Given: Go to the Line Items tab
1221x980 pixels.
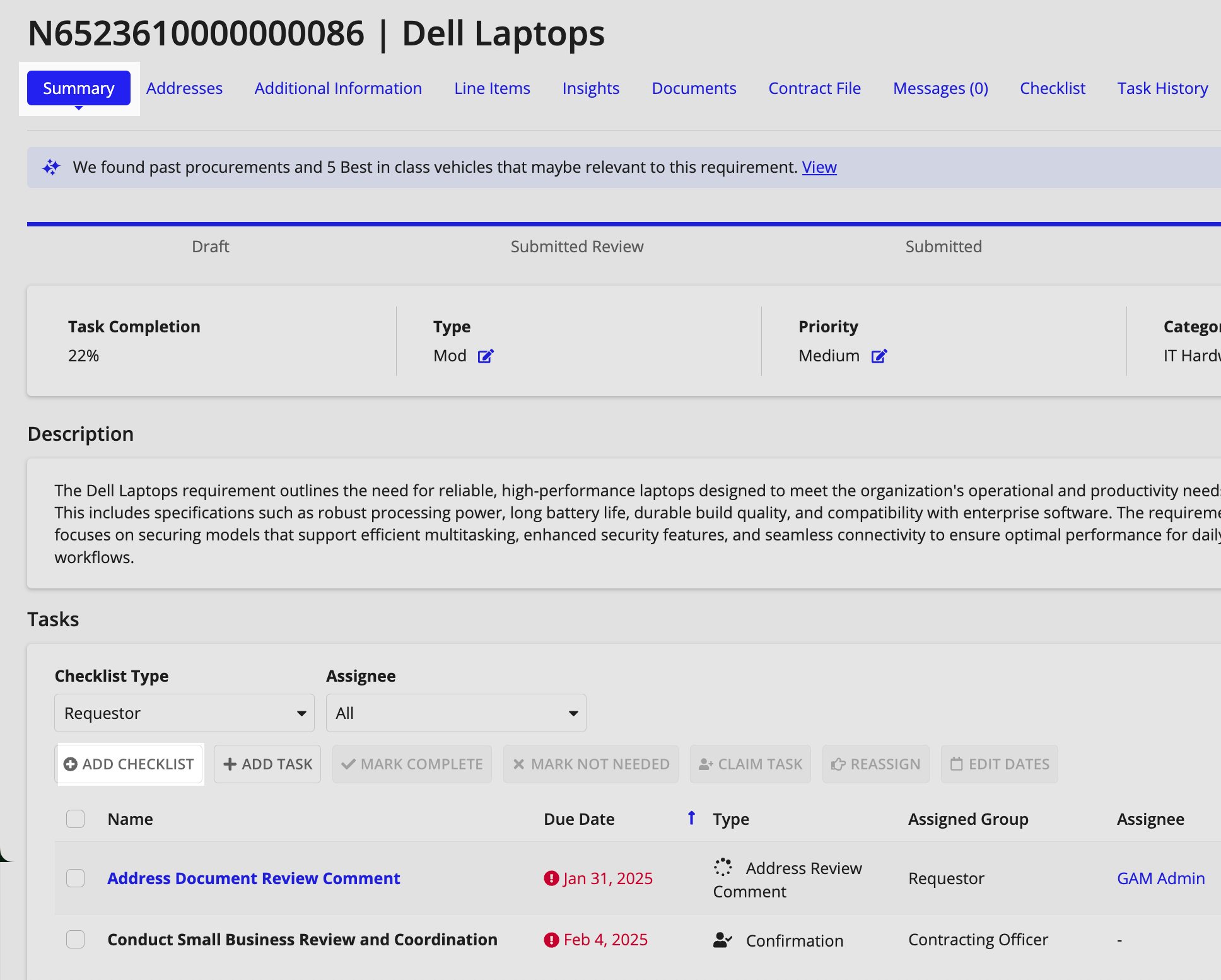Looking at the screenshot, I should click(x=492, y=88).
